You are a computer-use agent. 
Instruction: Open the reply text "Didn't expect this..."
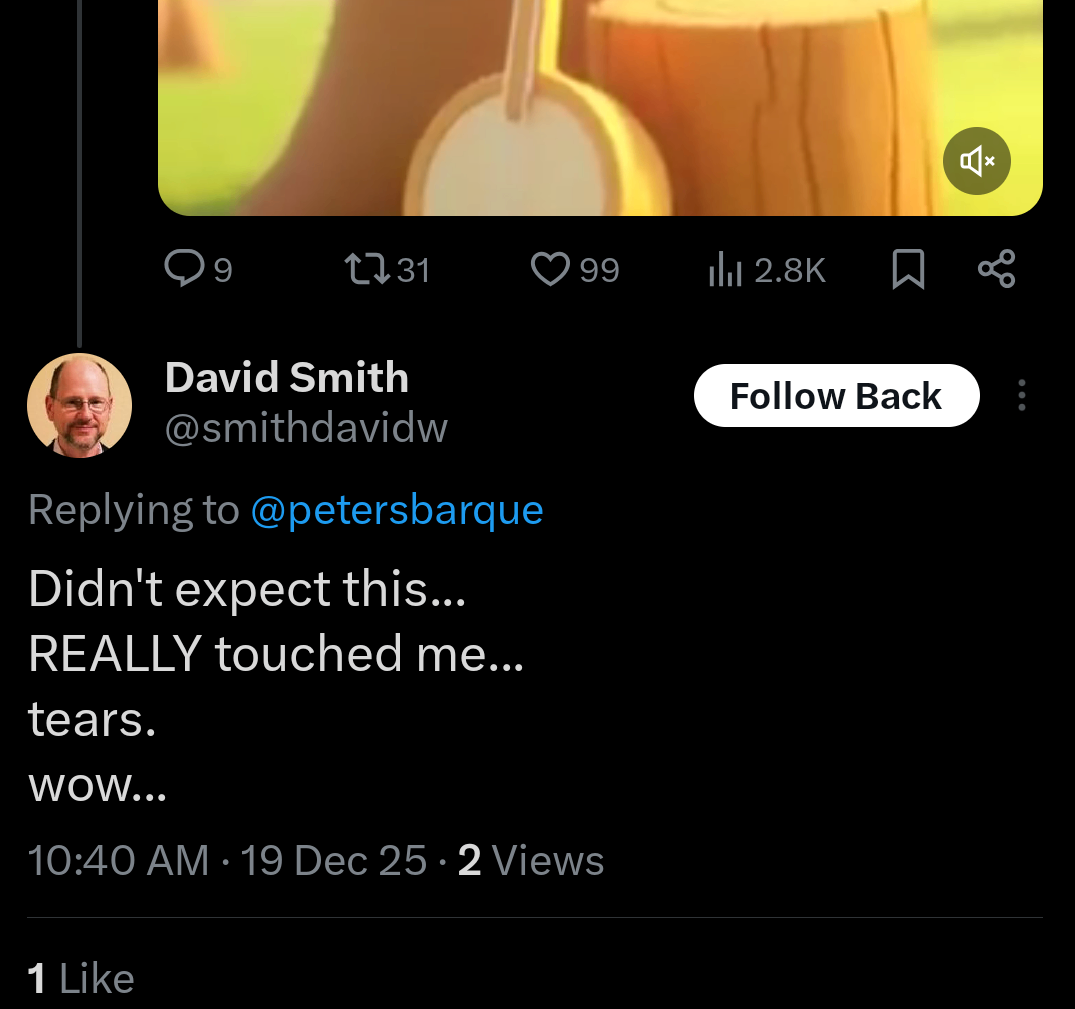coord(247,588)
